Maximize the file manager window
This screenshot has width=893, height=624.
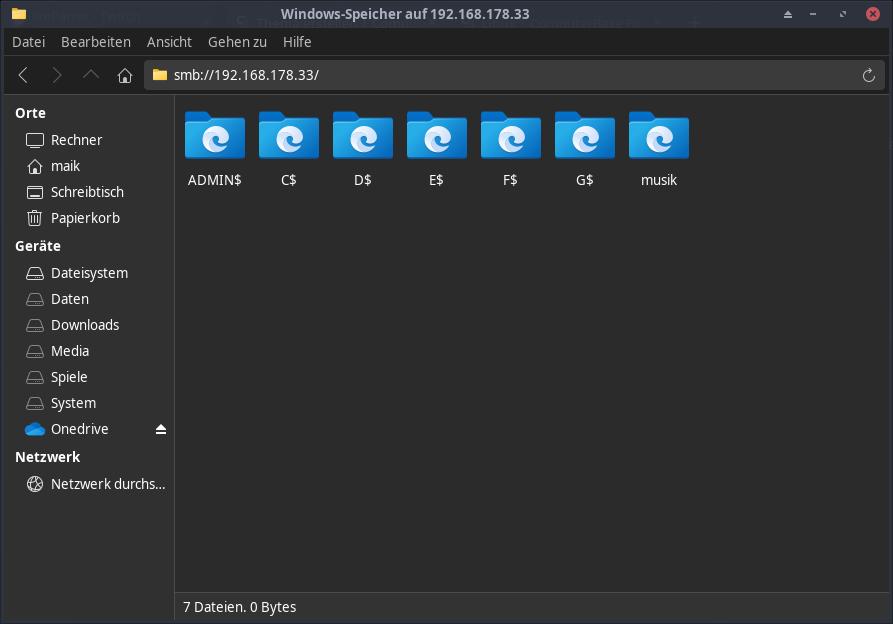pos(843,14)
